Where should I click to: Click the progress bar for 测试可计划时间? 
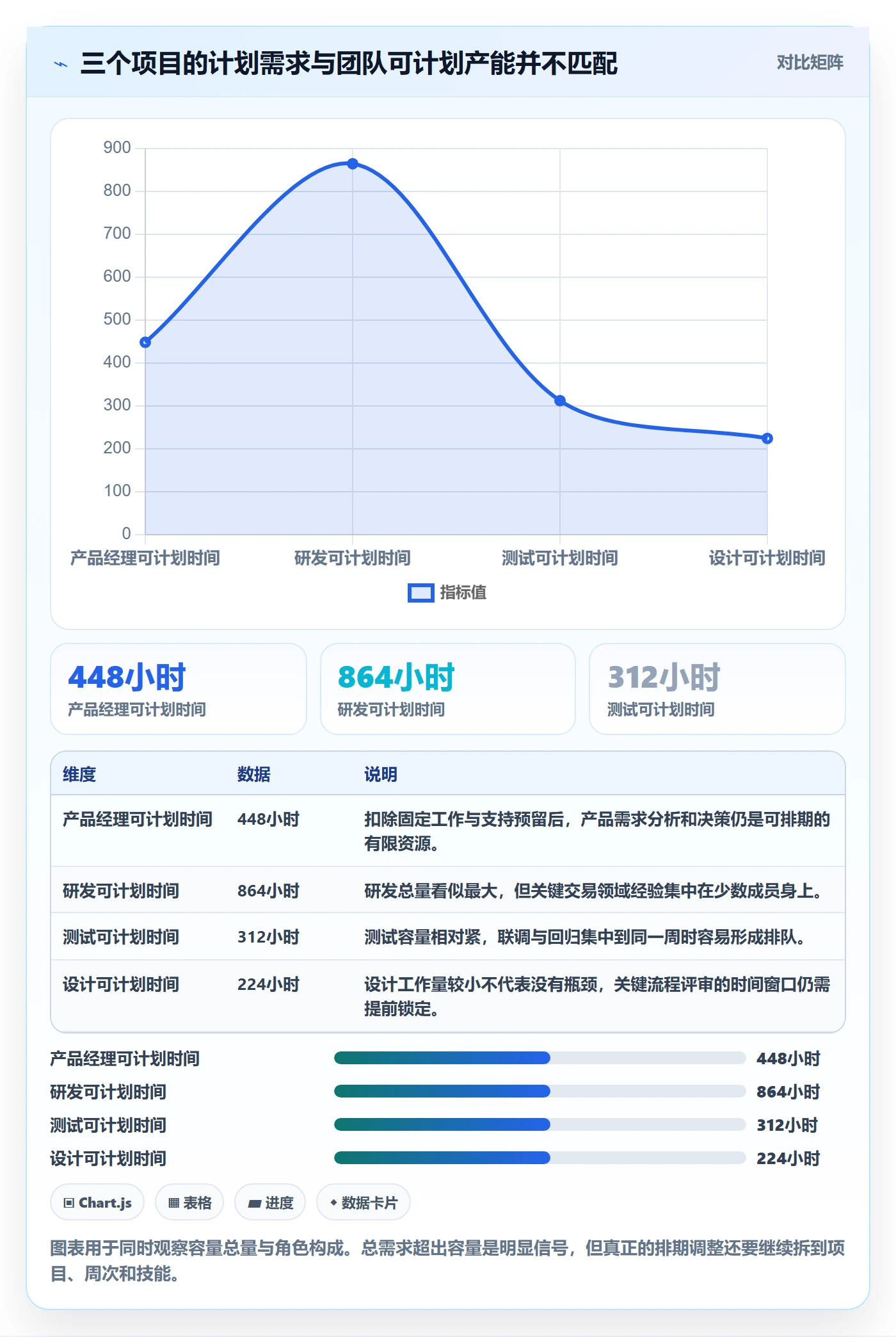540,1124
